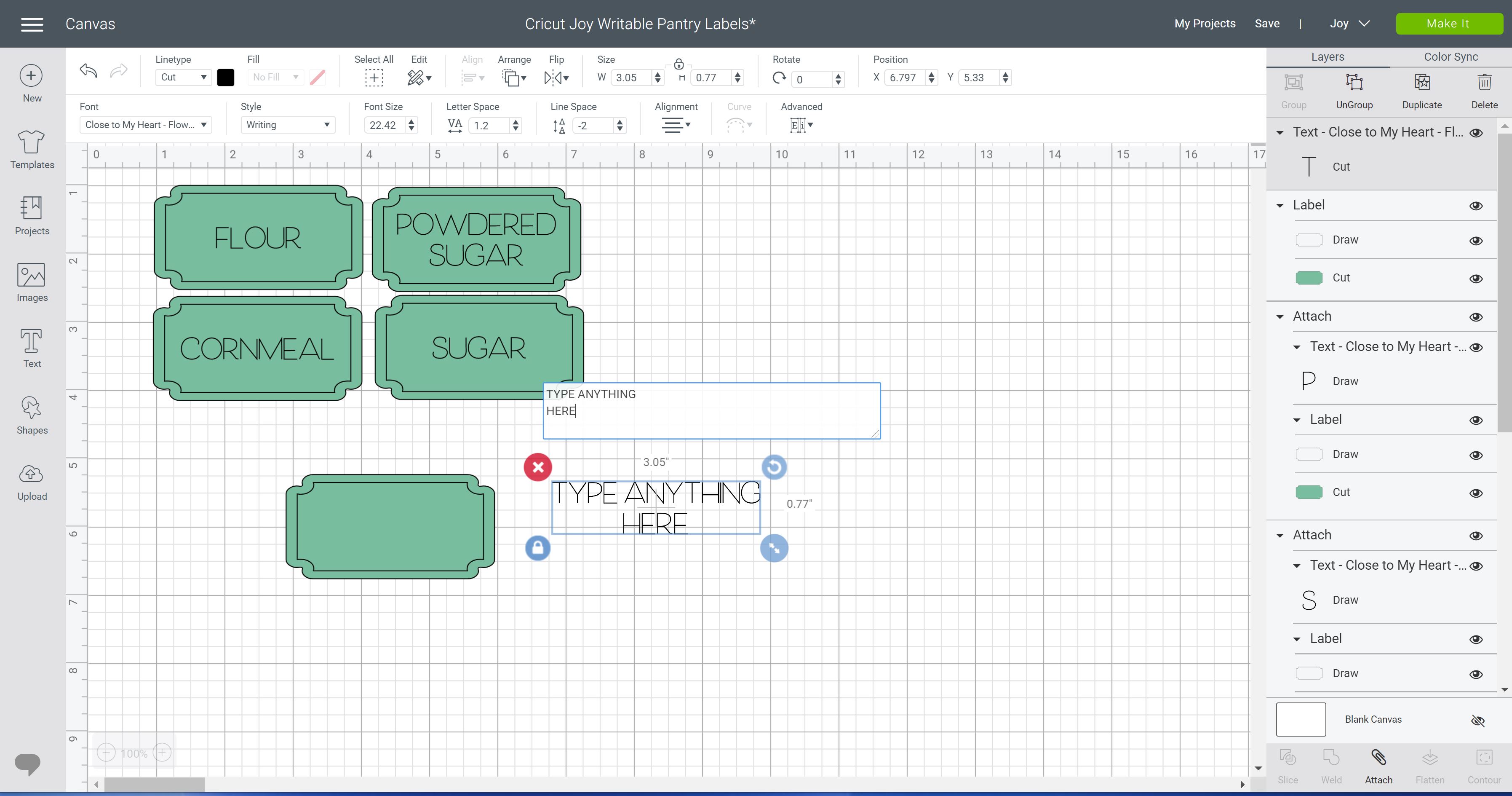Click the green Make It button
This screenshot has height=796, width=1512.
pos(1448,24)
